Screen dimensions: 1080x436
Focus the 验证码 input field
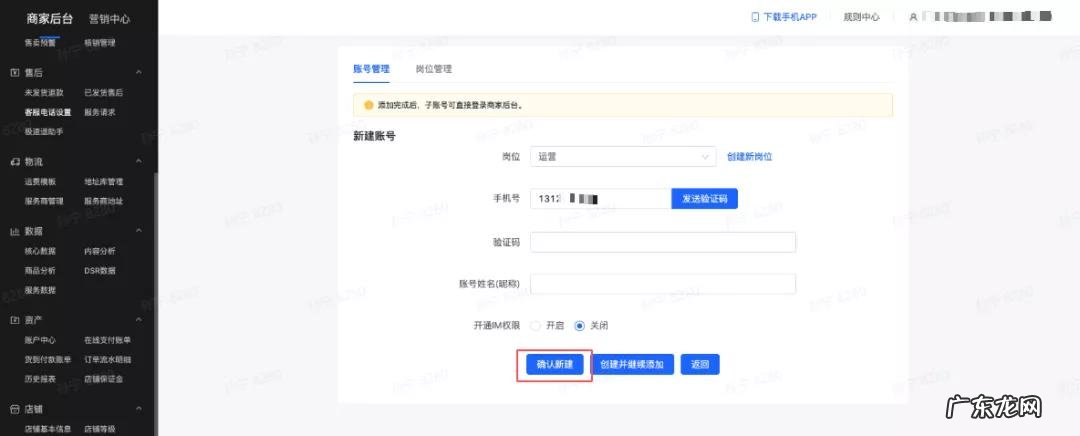(663, 242)
